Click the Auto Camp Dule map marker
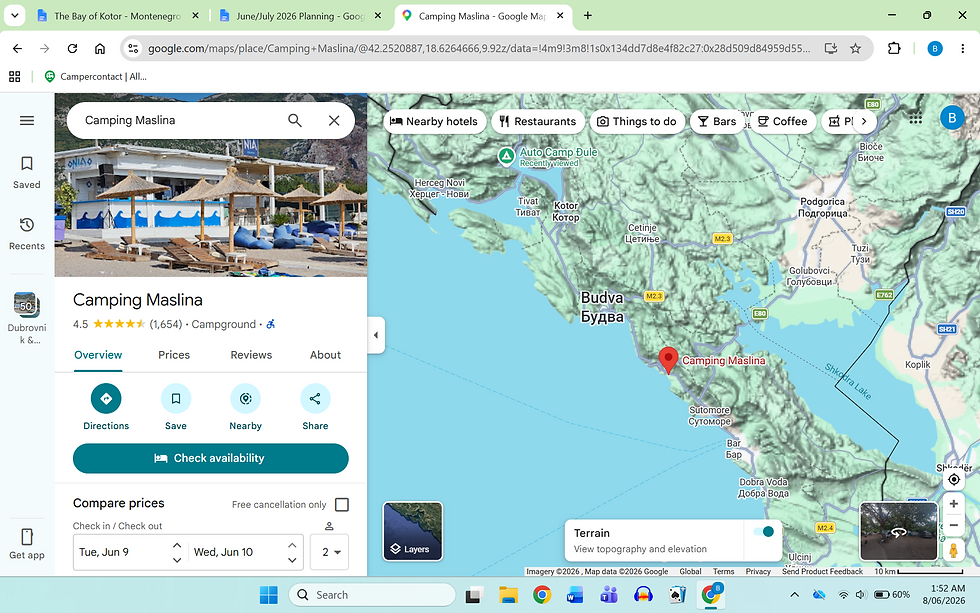980x613 pixels. click(x=506, y=156)
